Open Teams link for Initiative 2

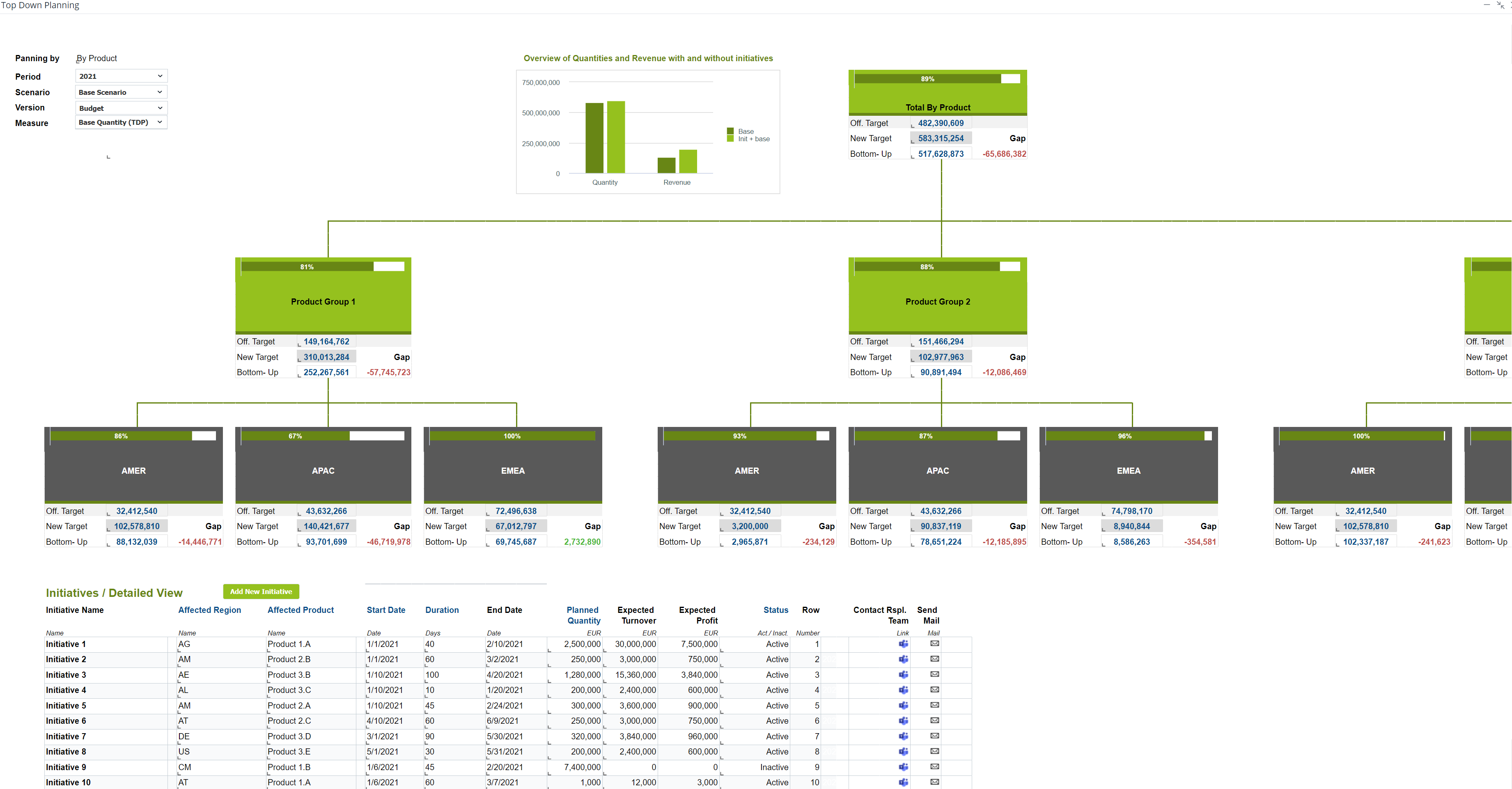[903, 659]
